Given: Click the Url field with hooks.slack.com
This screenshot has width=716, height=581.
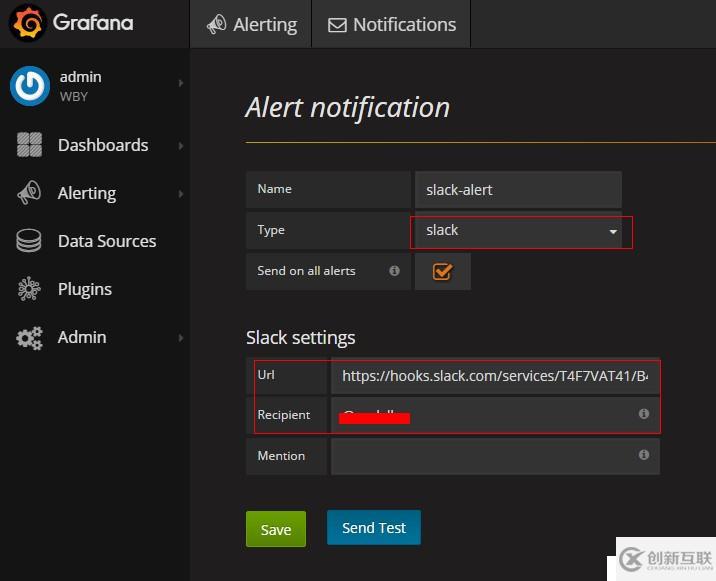Looking at the screenshot, I should (495, 376).
